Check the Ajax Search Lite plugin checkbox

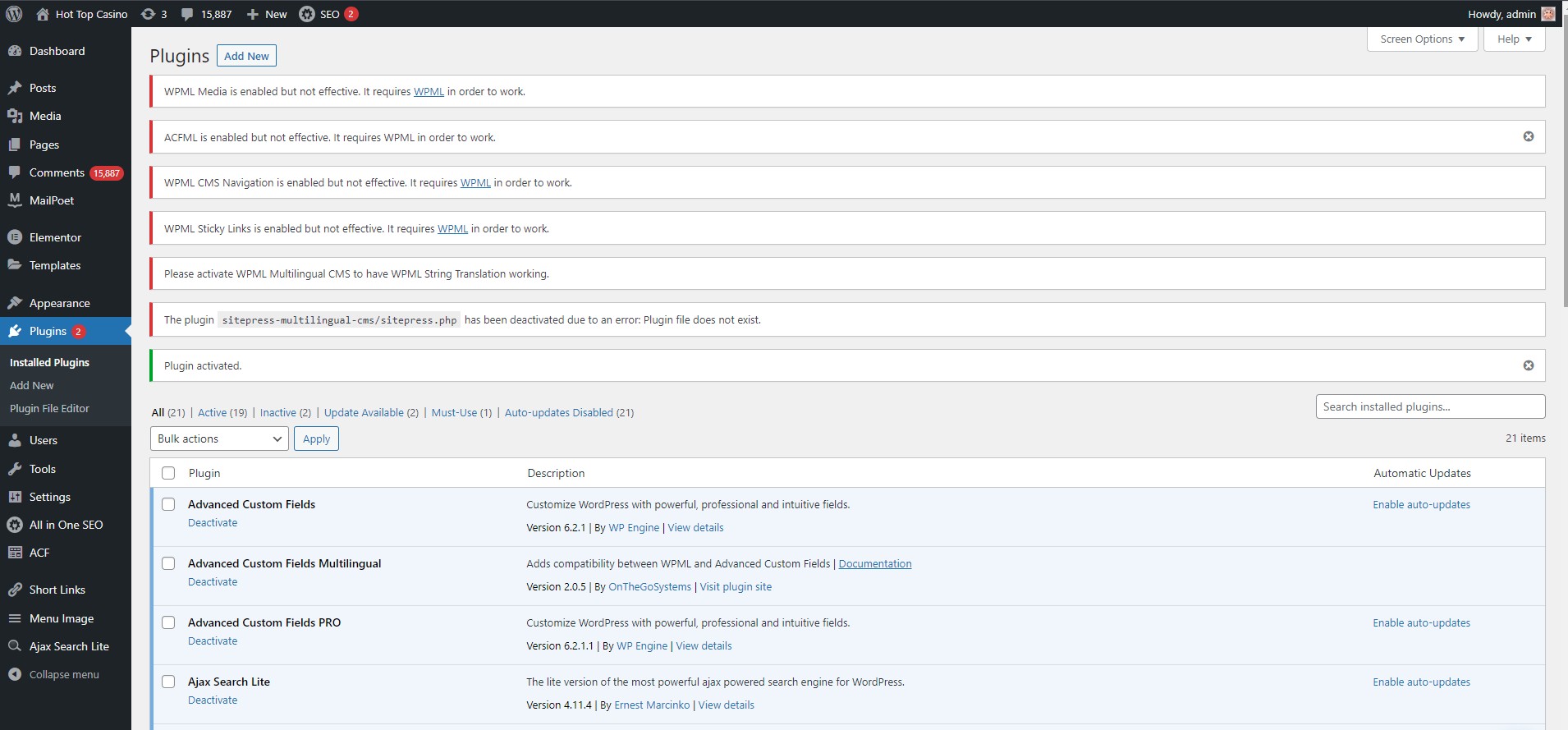[168, 682]
